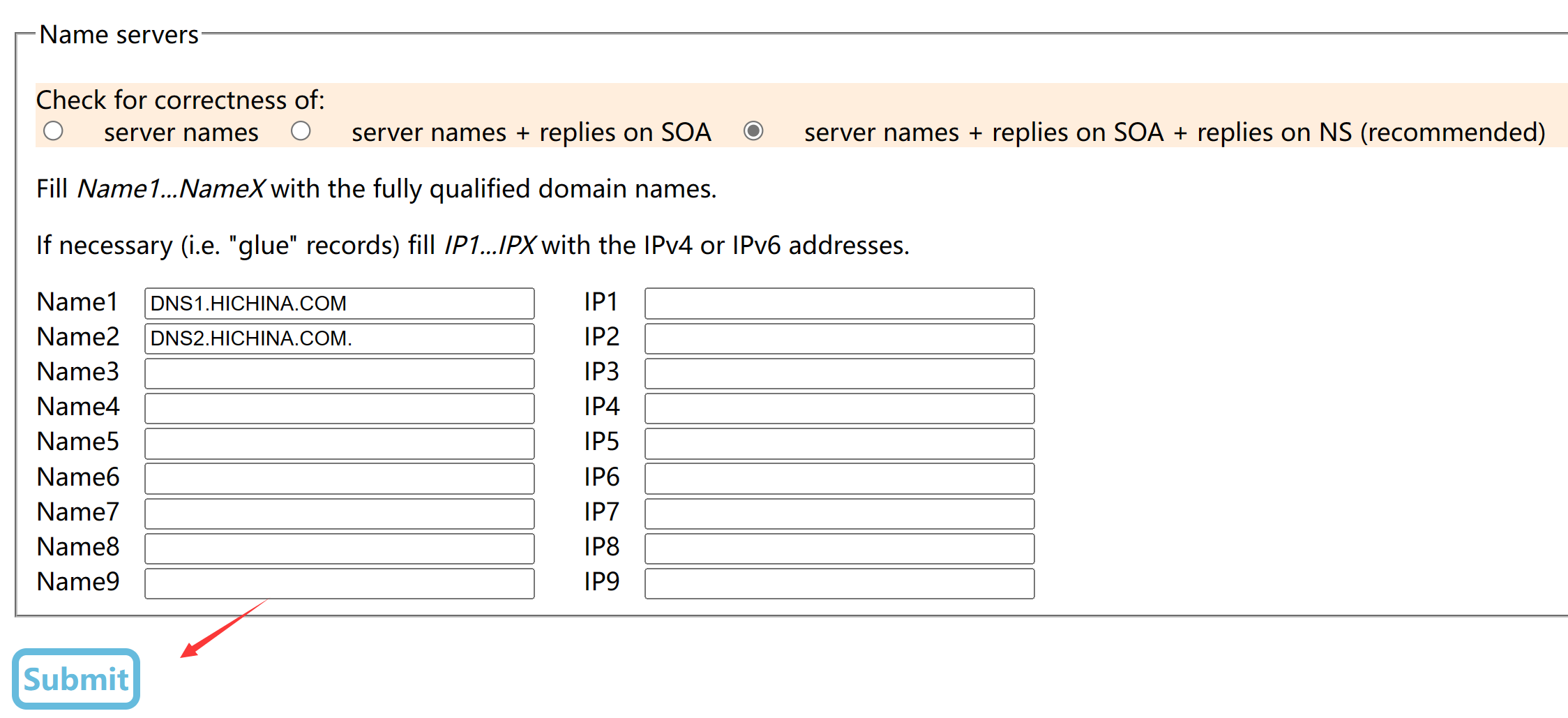Click into the Name7 field
Screen dimensions: 1568x718
[x=339, y=514]
